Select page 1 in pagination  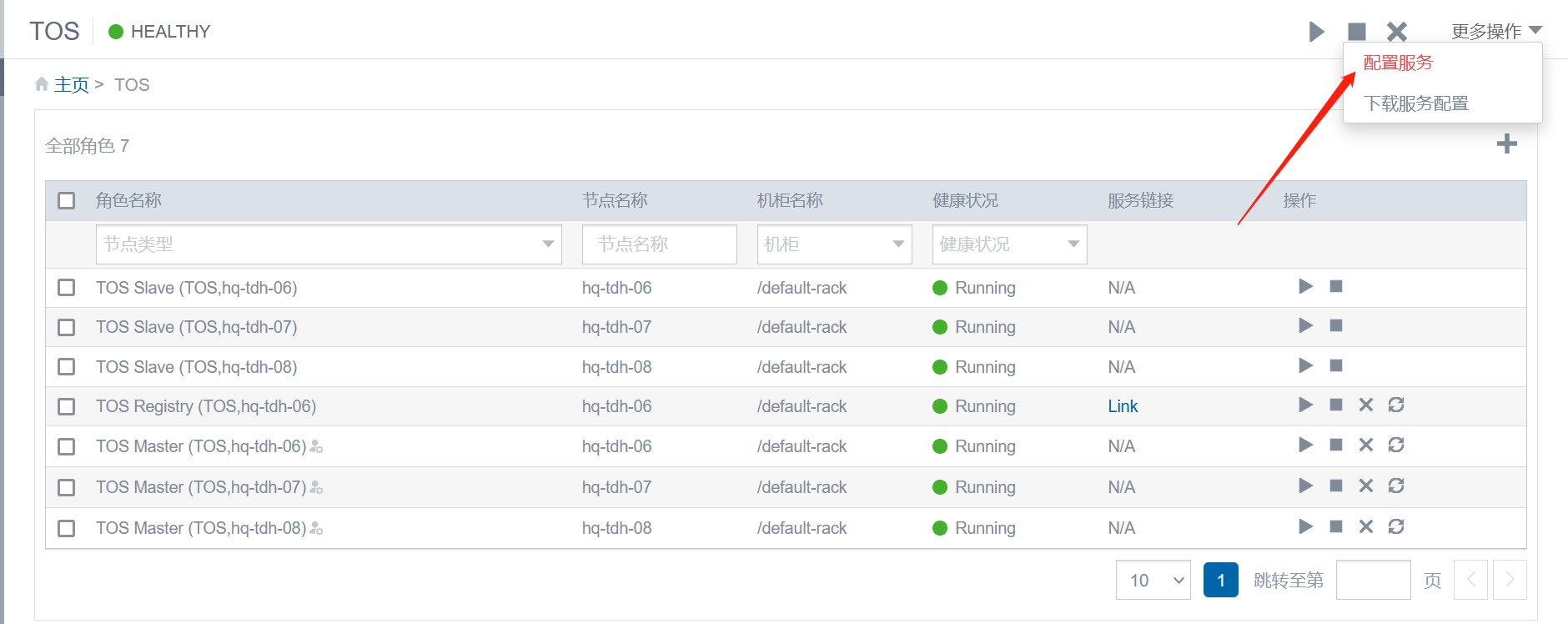click(x=1221, y=580)
